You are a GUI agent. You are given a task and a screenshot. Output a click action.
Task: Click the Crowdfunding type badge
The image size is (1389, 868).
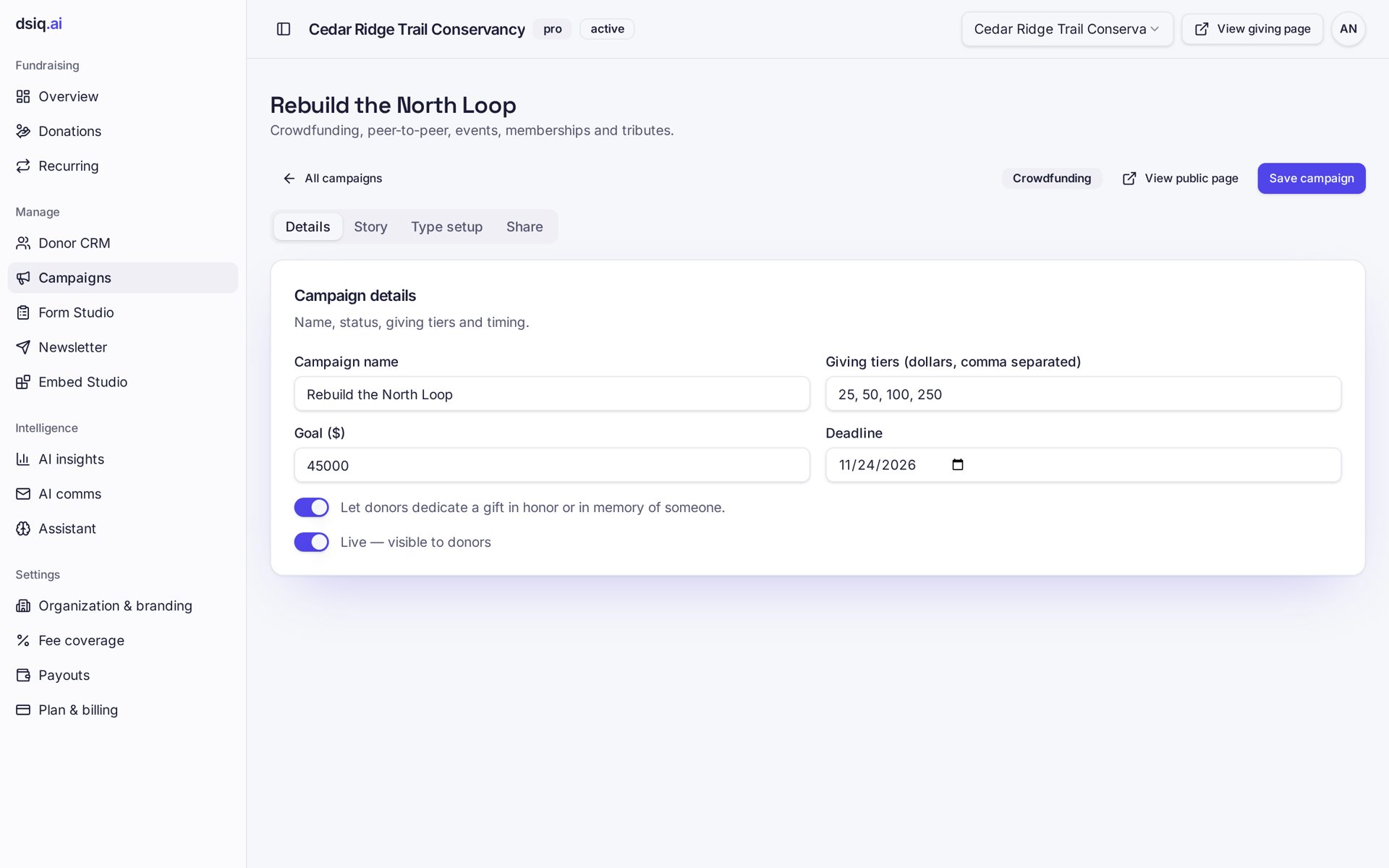[x=1051, y=178]
